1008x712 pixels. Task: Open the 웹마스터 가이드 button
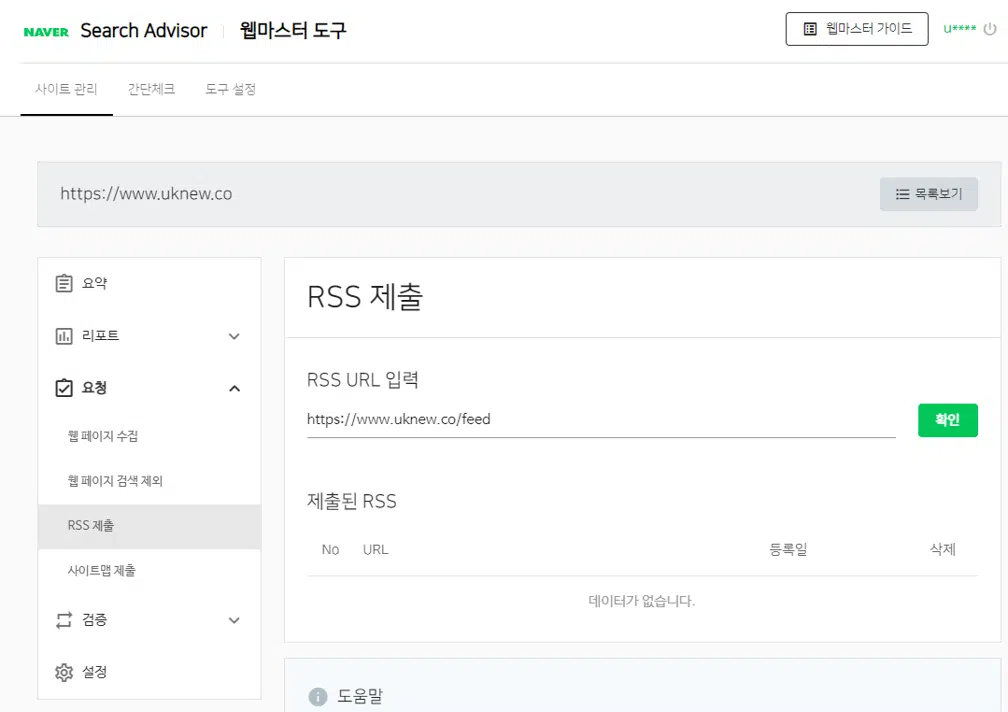tap(856, 29)
